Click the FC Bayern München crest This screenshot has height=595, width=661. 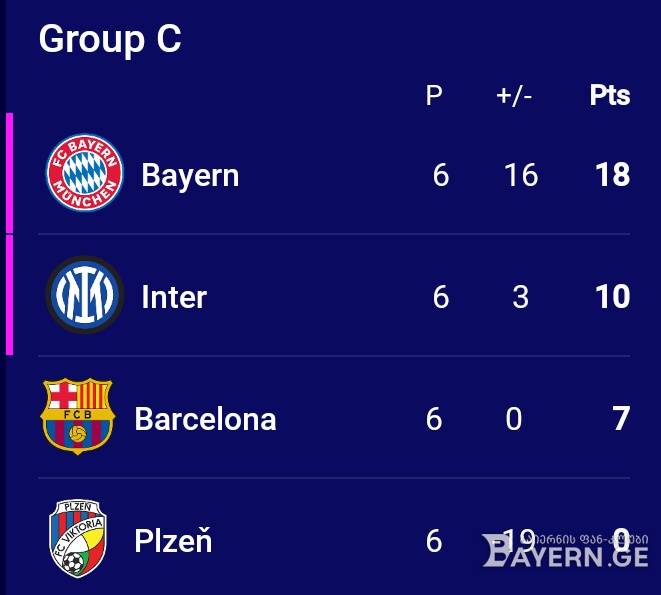pyautogui.click(x=84, y=172)
